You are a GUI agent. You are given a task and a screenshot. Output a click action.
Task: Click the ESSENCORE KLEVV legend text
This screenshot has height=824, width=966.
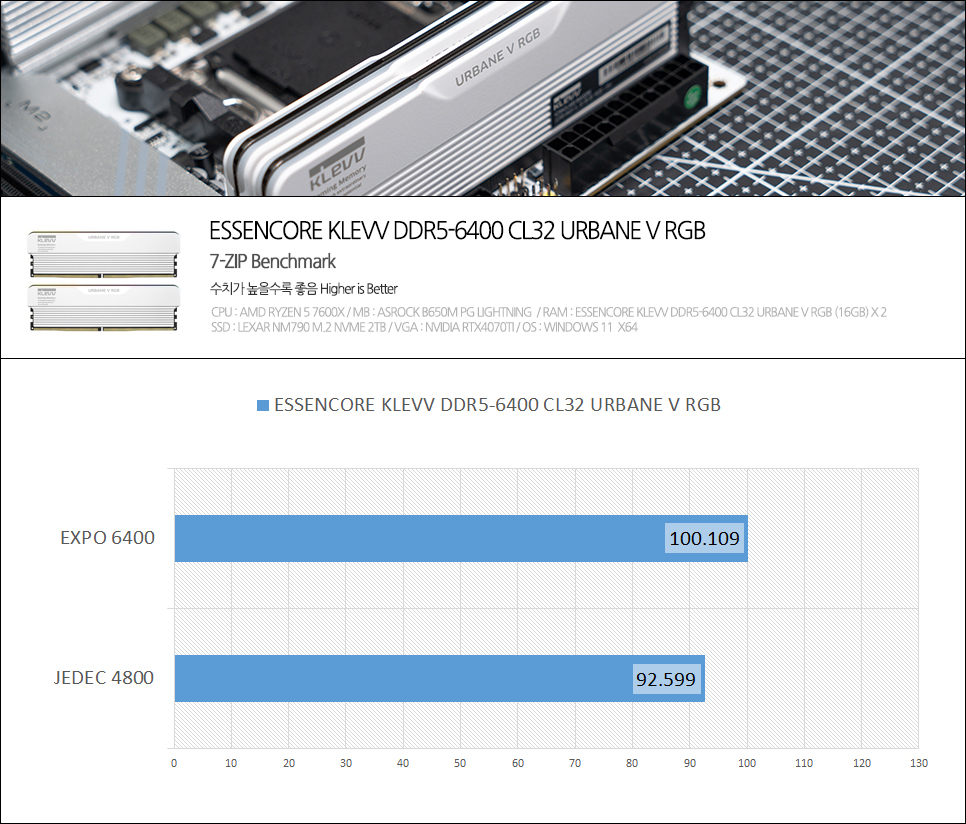(x=498, y=405)
